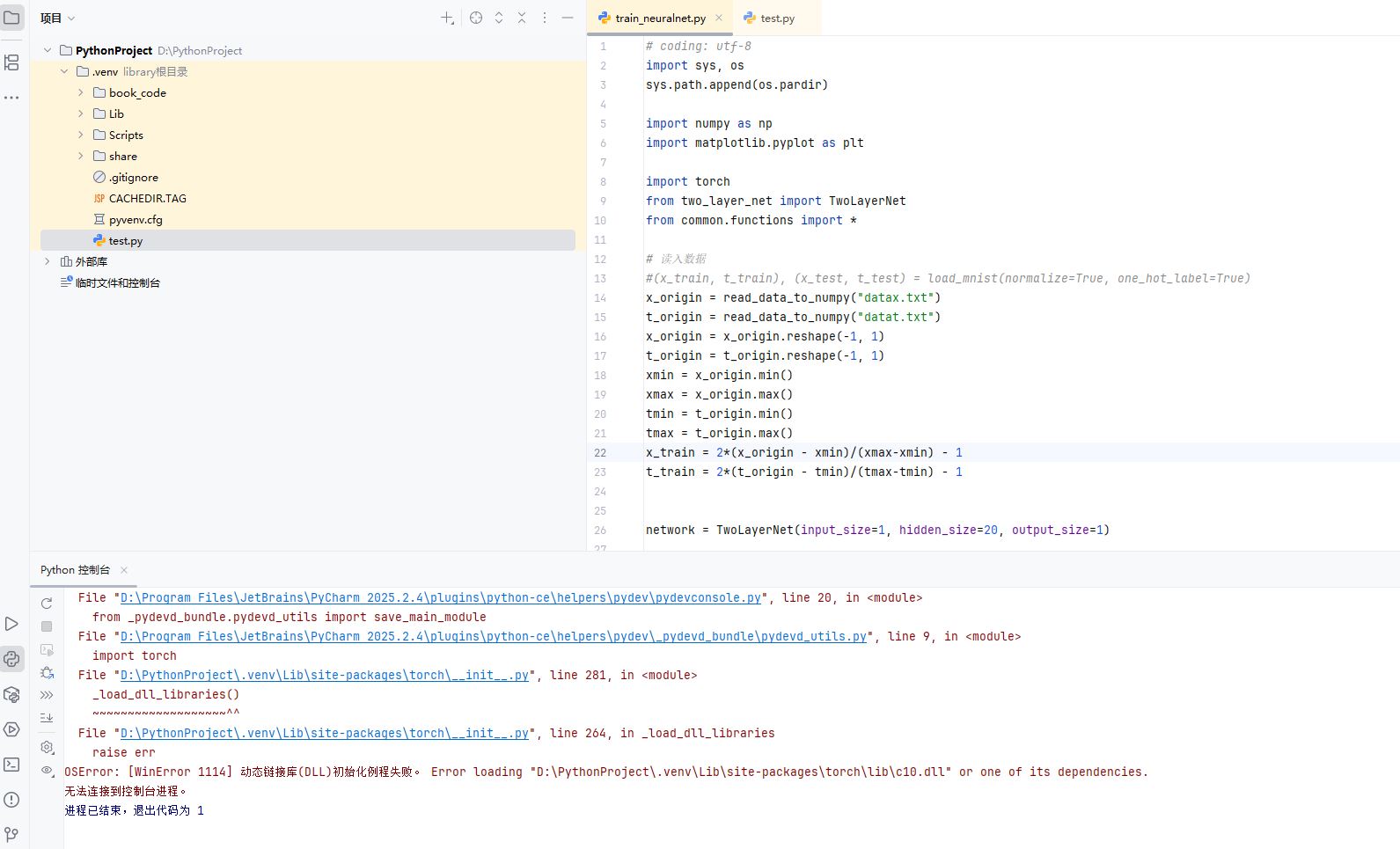The width and height of the screenshot is (1400, 849).
Task: Show more tool windows ellipsis icon
Action: coord(12,98)
